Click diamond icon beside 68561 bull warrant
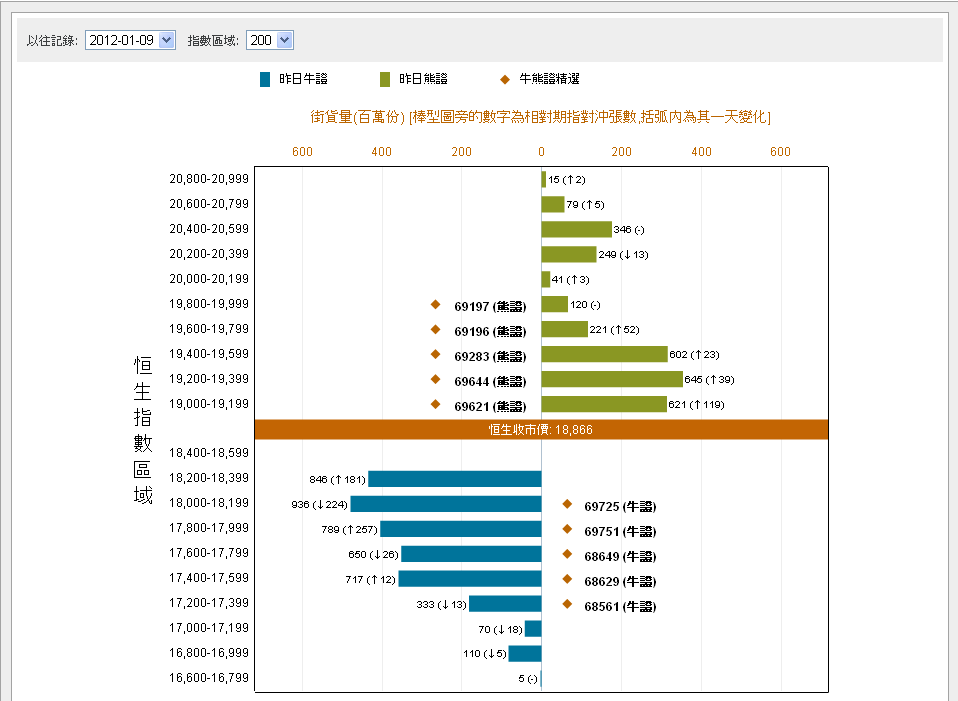 (x=567, y=604)
